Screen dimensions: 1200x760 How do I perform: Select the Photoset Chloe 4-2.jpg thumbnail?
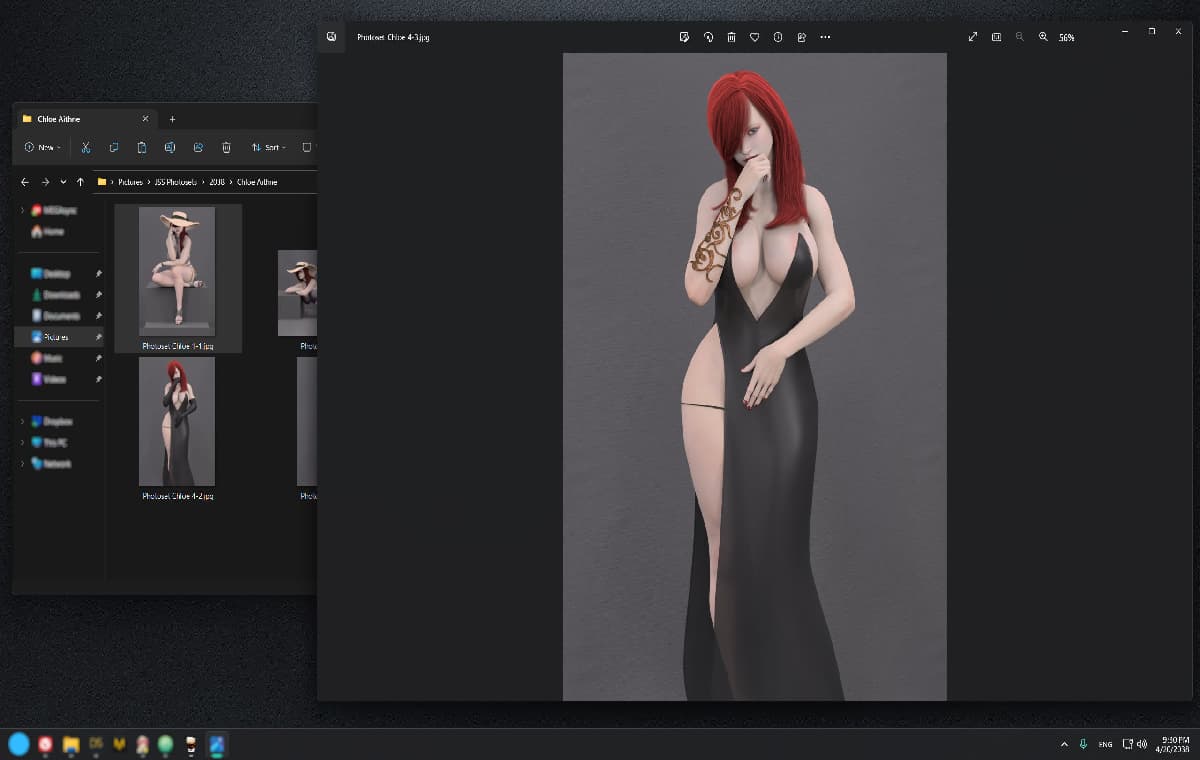click(177, 421)
